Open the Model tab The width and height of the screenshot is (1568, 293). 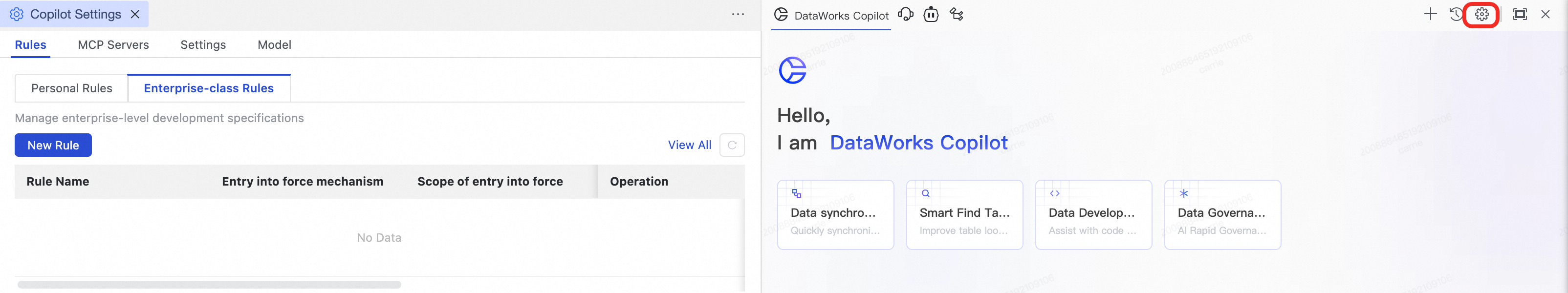[274, 45]
